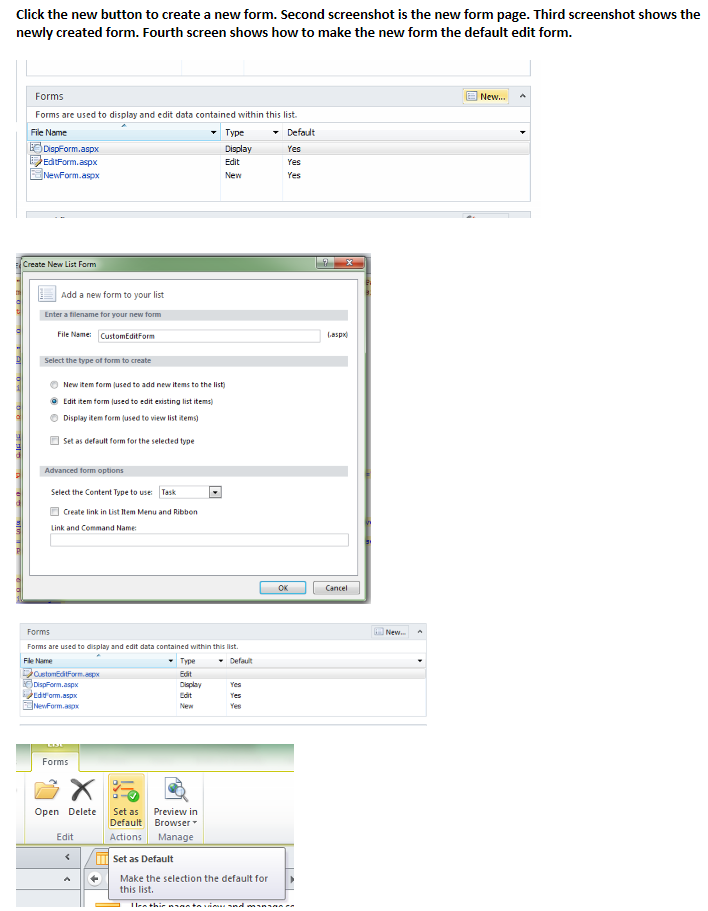708x911 pixels.
Task: Close the Create New List Form dialog
Action: (x=349, y=263)
